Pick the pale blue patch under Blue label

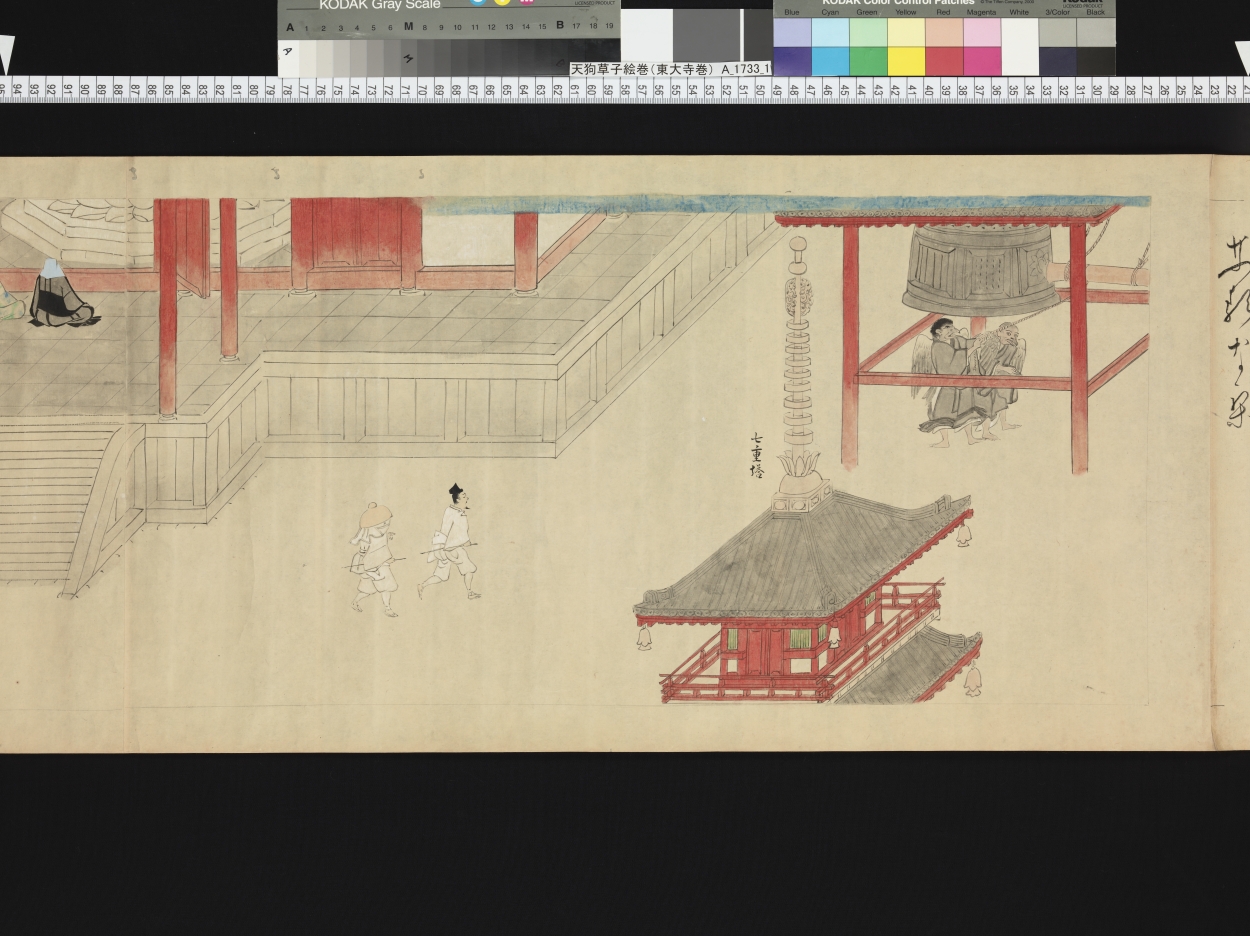click(x=792, y=33)
